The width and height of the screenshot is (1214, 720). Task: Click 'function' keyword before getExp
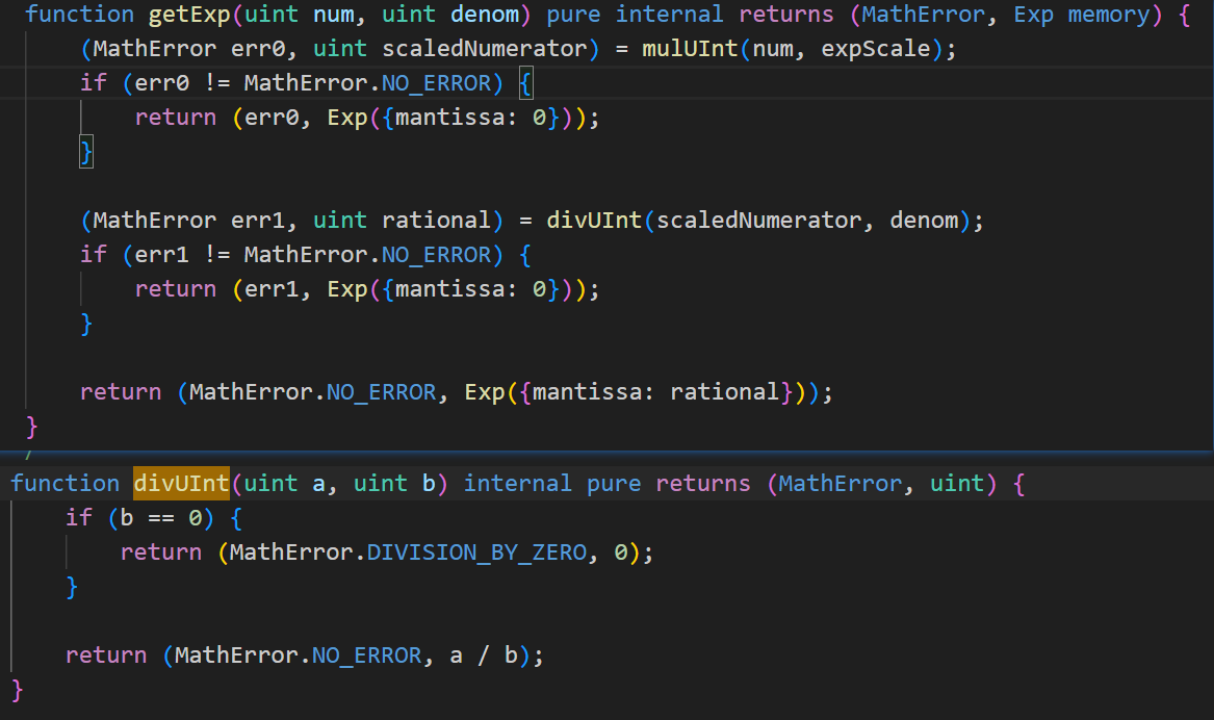pos(79,15)
